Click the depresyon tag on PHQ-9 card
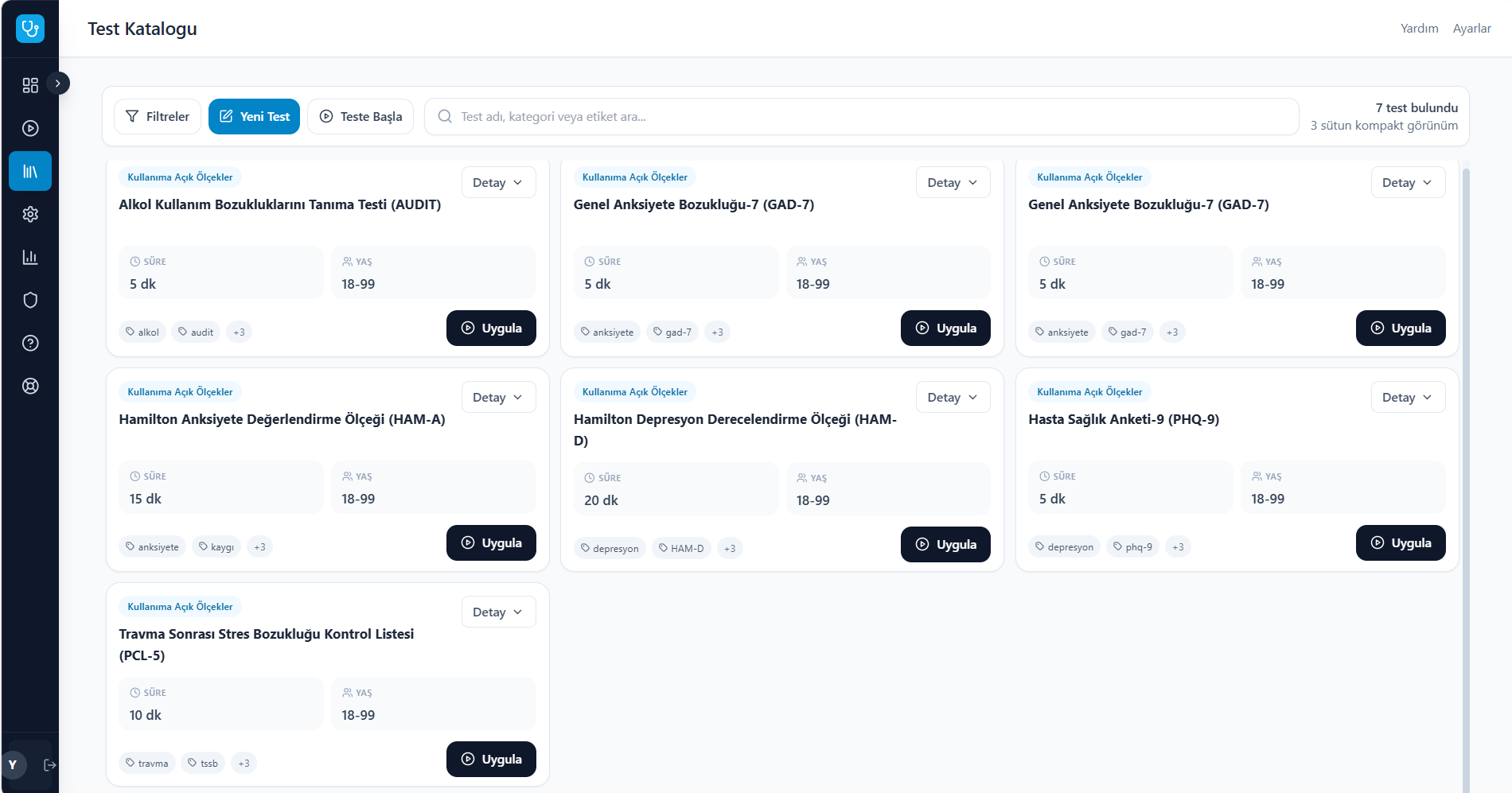This screenshot has width=1512, height=793. (1064, 546)
